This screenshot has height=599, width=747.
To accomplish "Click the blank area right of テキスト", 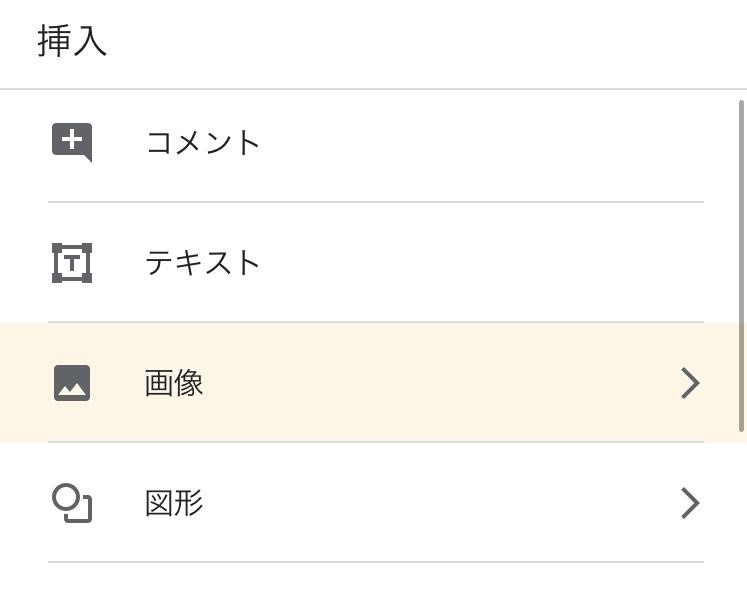I will tap(480, 263).
